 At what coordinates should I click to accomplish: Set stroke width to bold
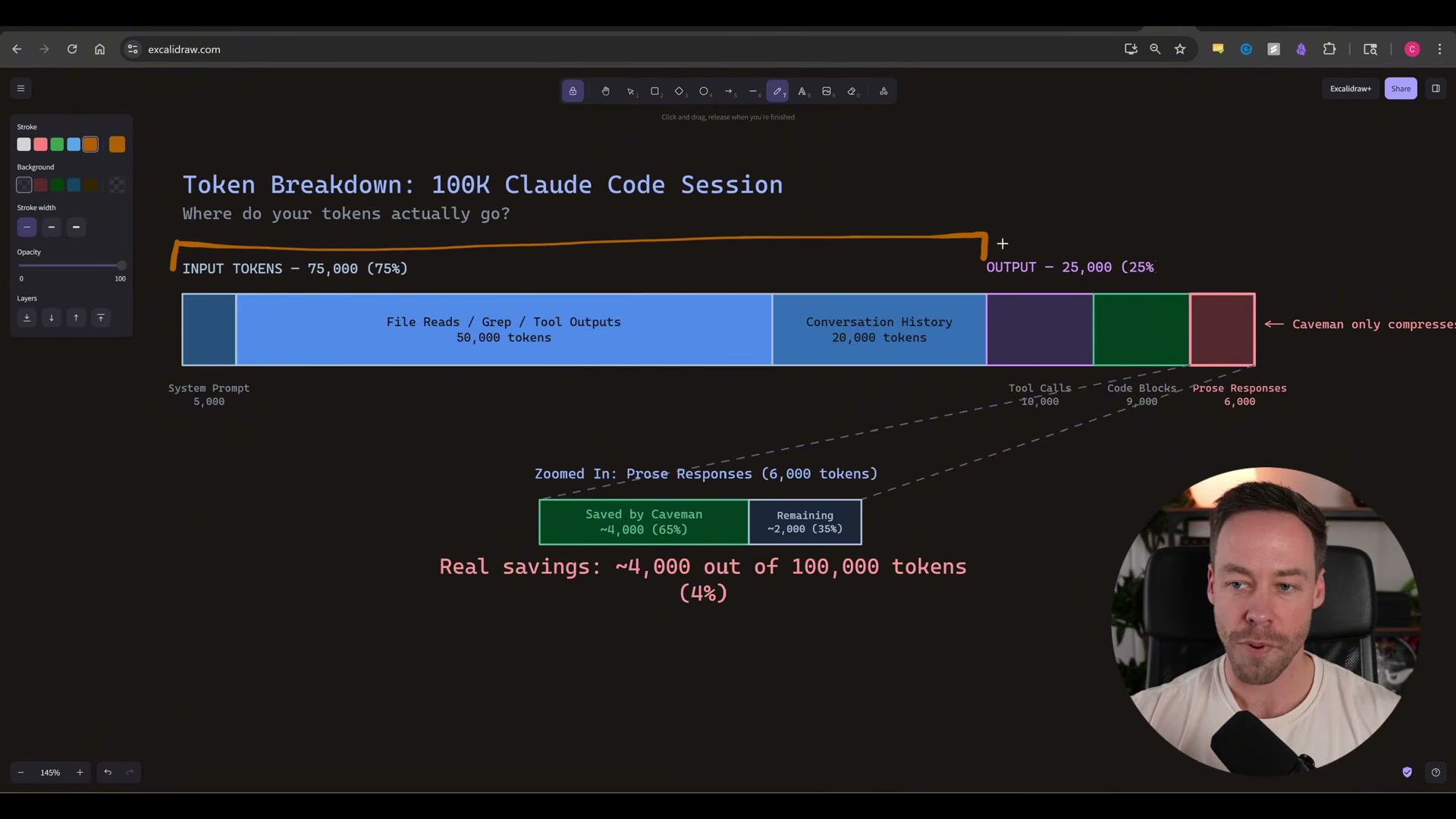tap(52, 227)
